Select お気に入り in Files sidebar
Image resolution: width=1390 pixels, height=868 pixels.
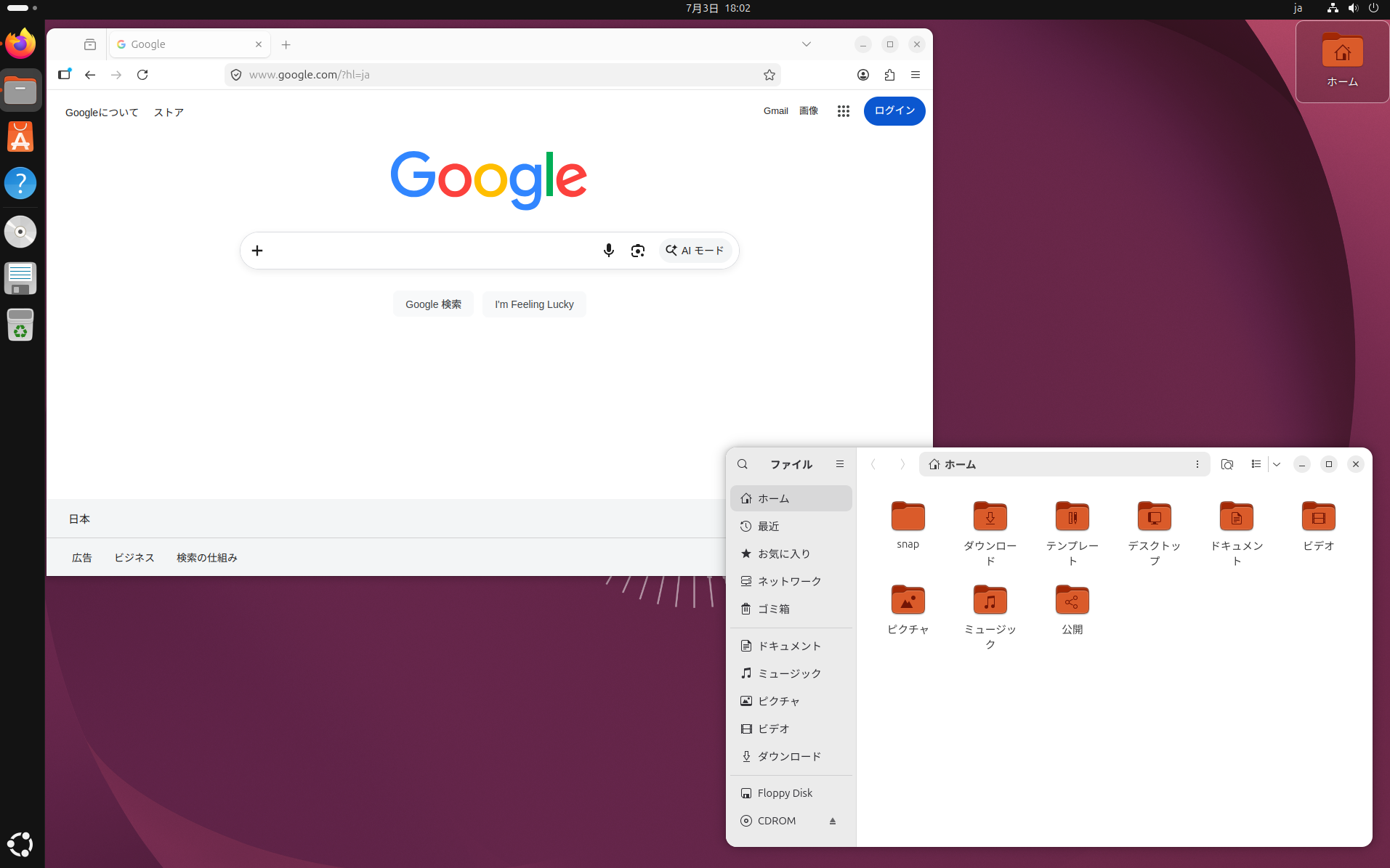(791, 554)
